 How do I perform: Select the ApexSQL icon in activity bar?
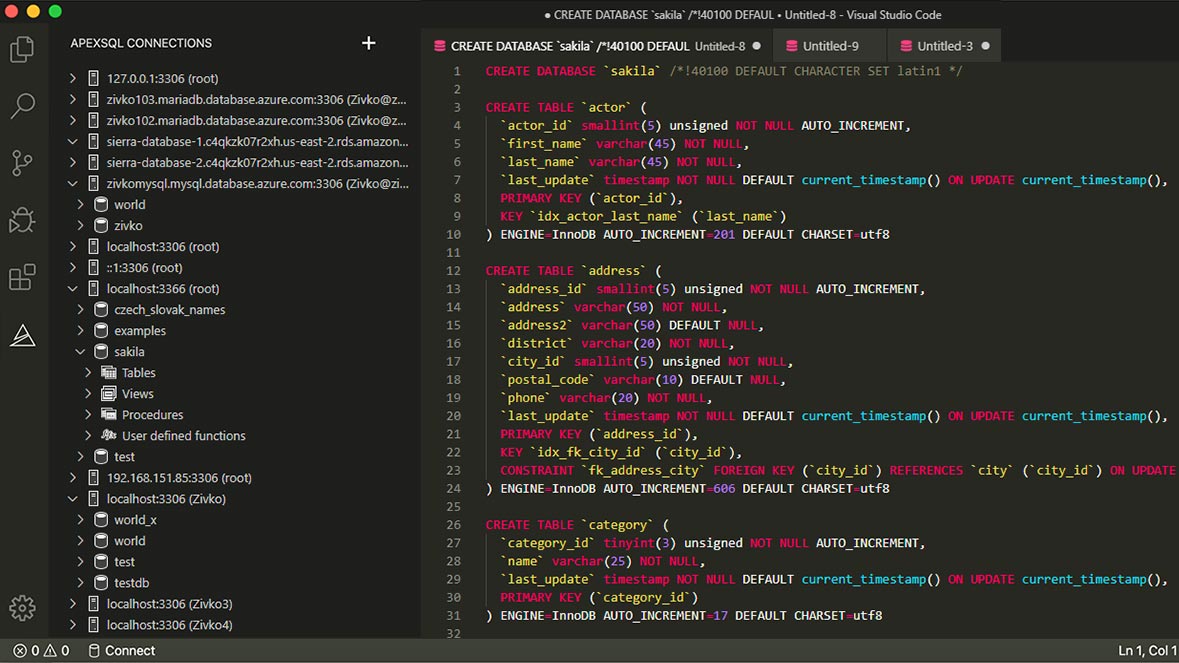point(22,336)
